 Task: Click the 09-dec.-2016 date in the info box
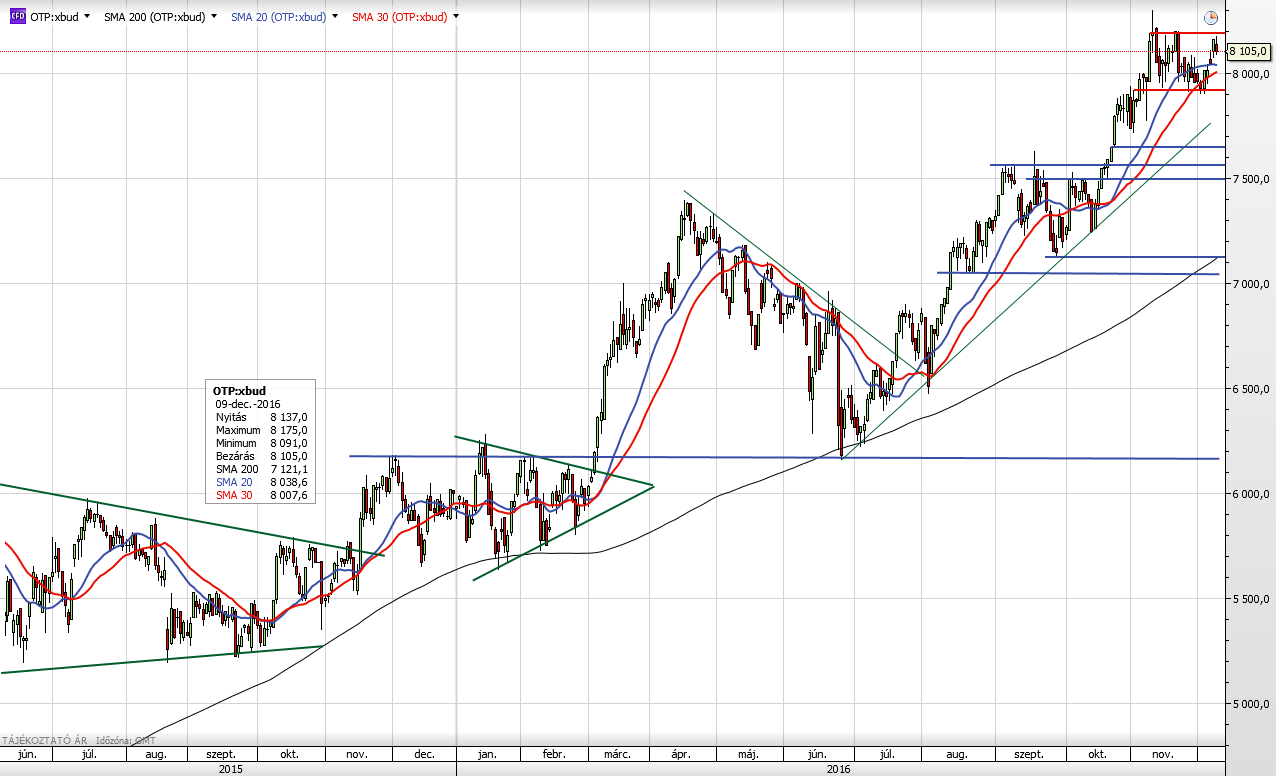[x=248, y=404]
